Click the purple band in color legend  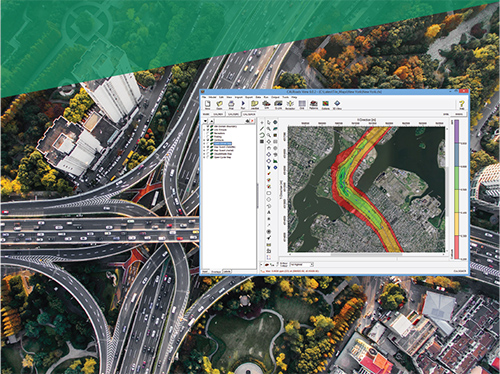(x=457, y=132)
